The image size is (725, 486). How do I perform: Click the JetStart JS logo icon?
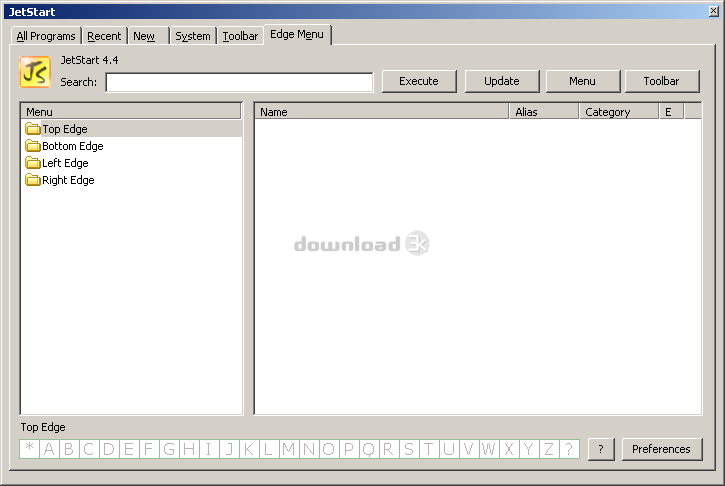pos(35,72)
